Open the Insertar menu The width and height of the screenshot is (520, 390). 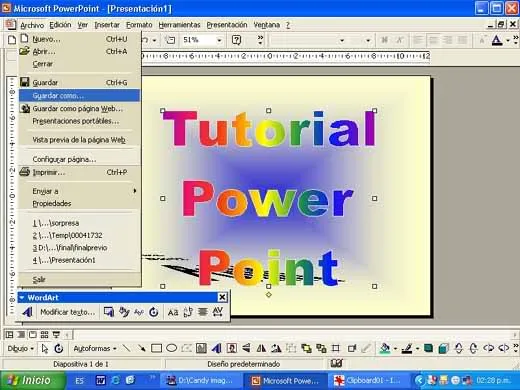click(107, 25)
